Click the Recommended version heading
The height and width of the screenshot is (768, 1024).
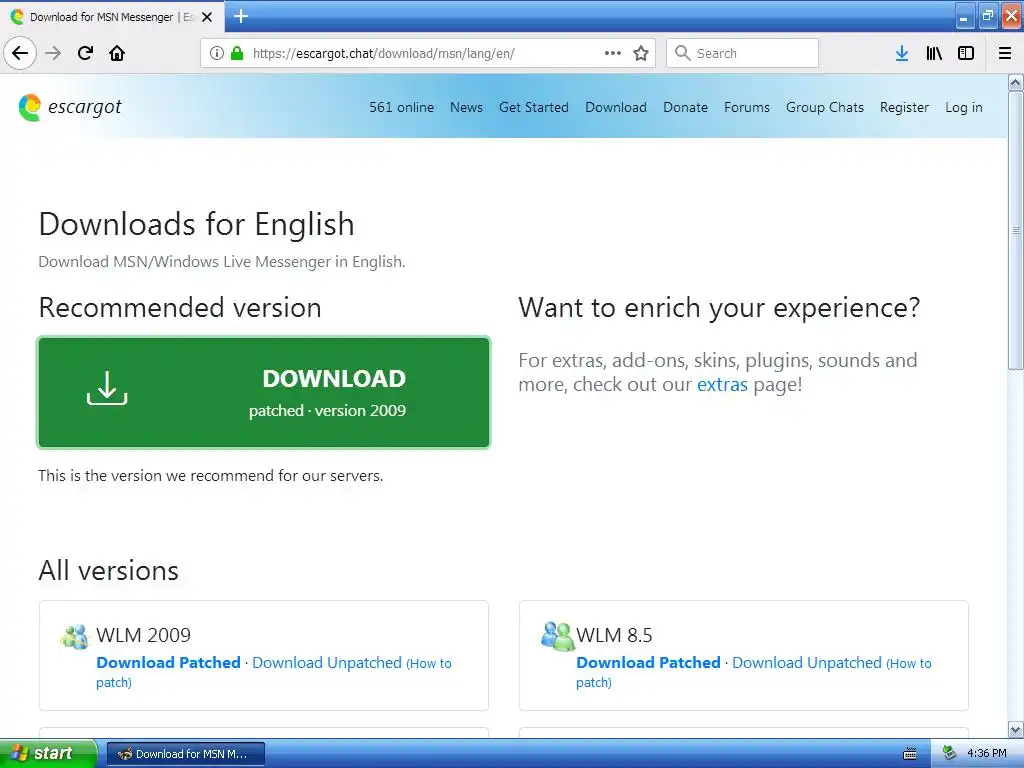coord(180,308)
